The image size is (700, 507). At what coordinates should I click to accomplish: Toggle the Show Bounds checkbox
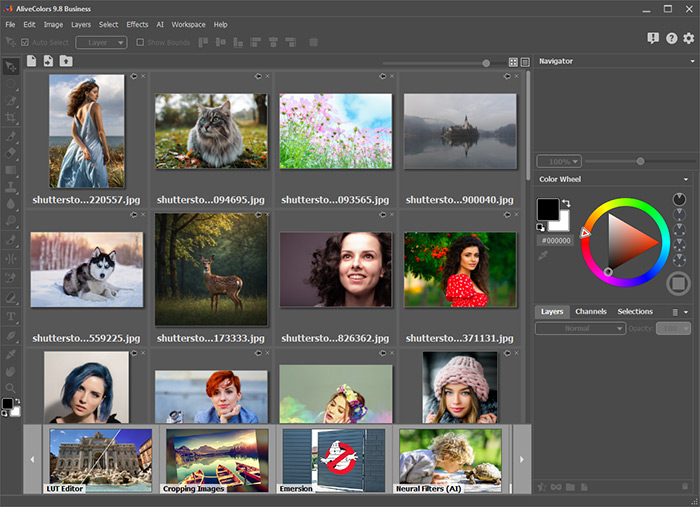coord(140,42)
